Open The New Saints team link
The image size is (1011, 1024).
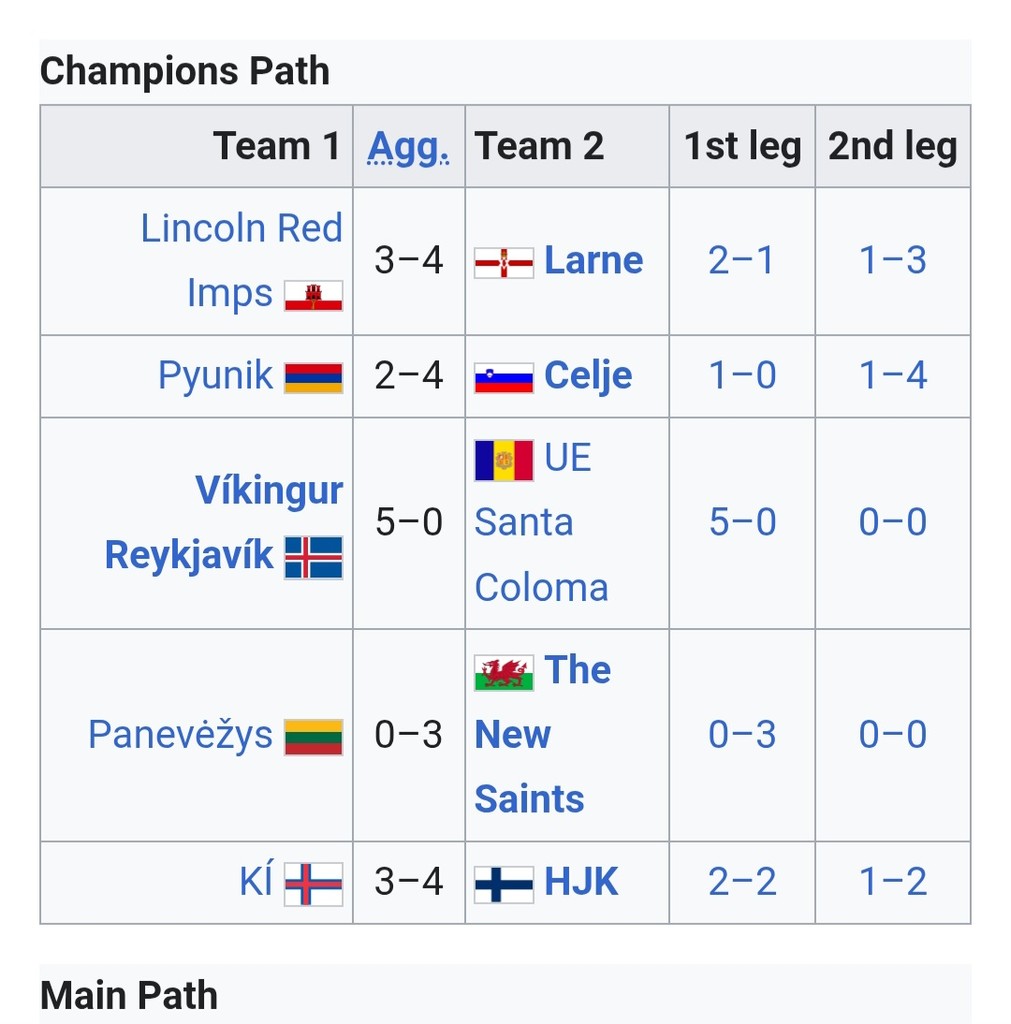(543, 734)
